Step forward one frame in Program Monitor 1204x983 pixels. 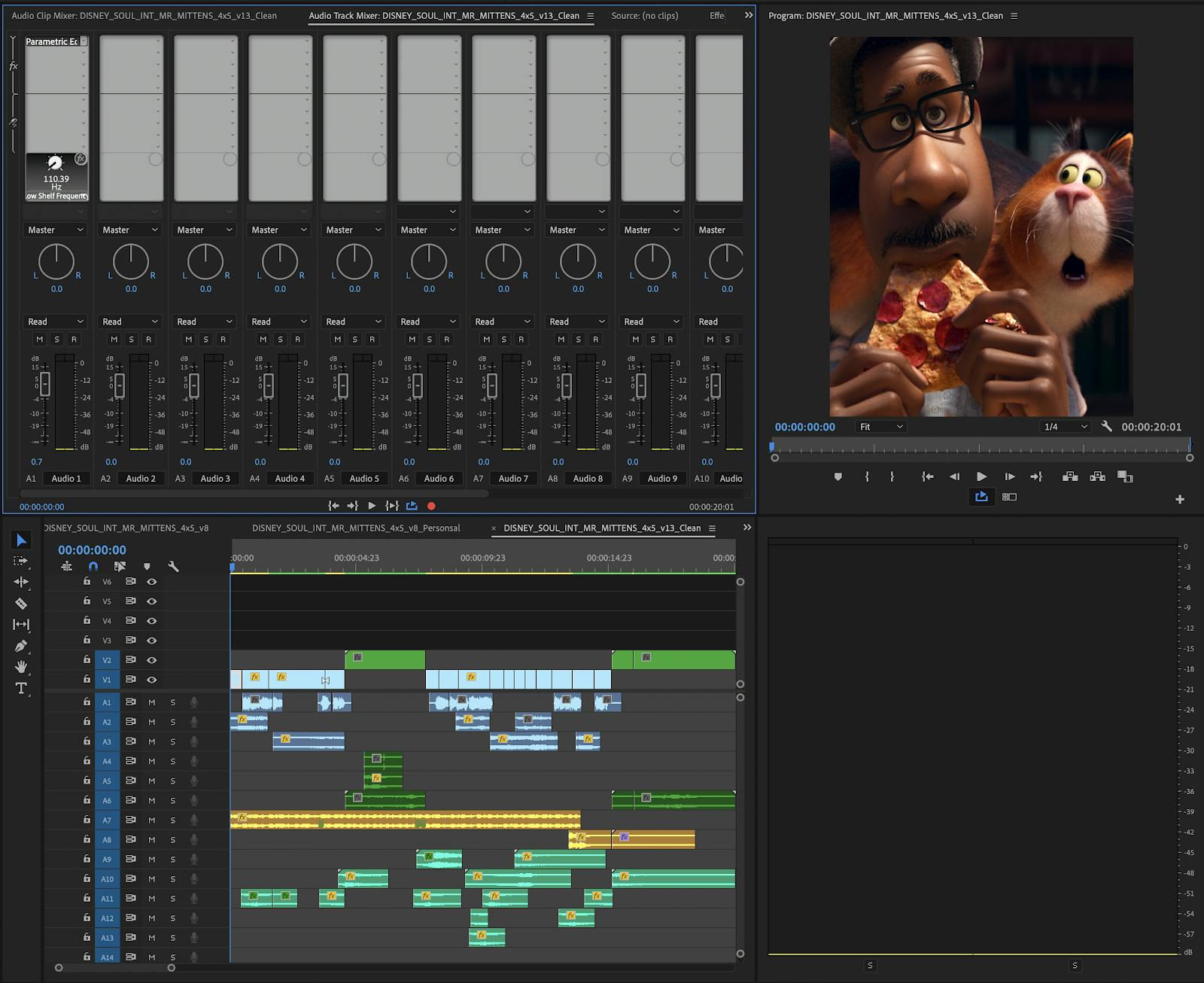click(x=1010, y=476)
